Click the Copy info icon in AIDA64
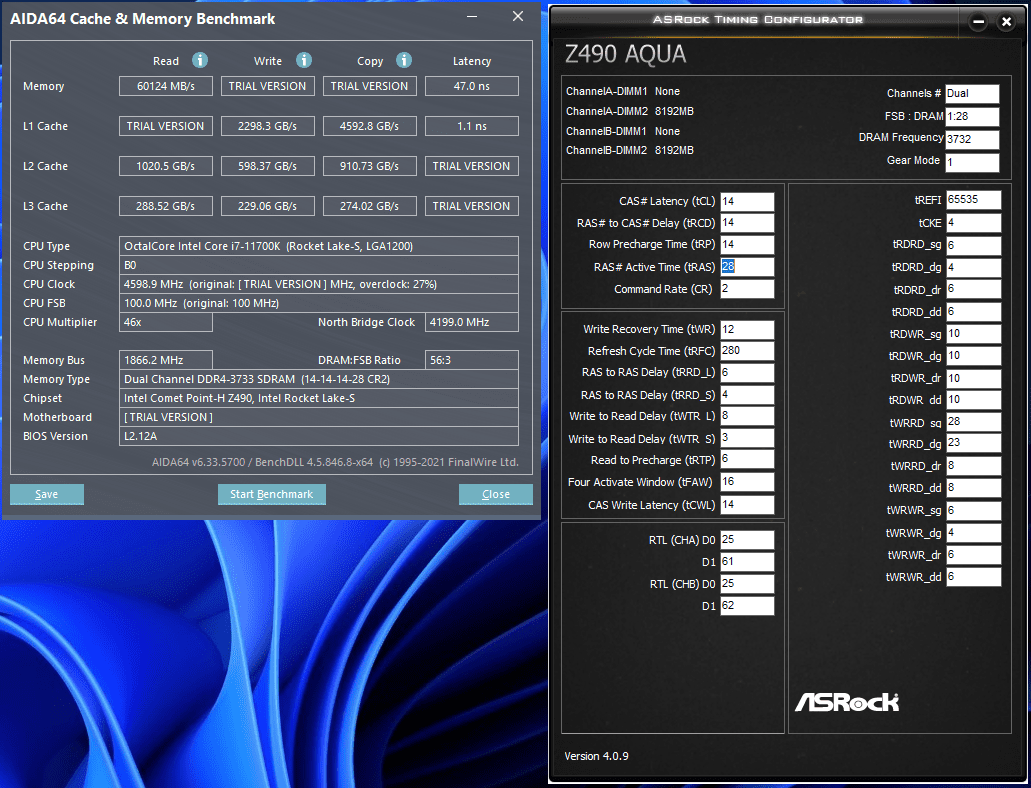Image resolution: width=1031 pixels, height=788 pixels. (x=404, y=61)
